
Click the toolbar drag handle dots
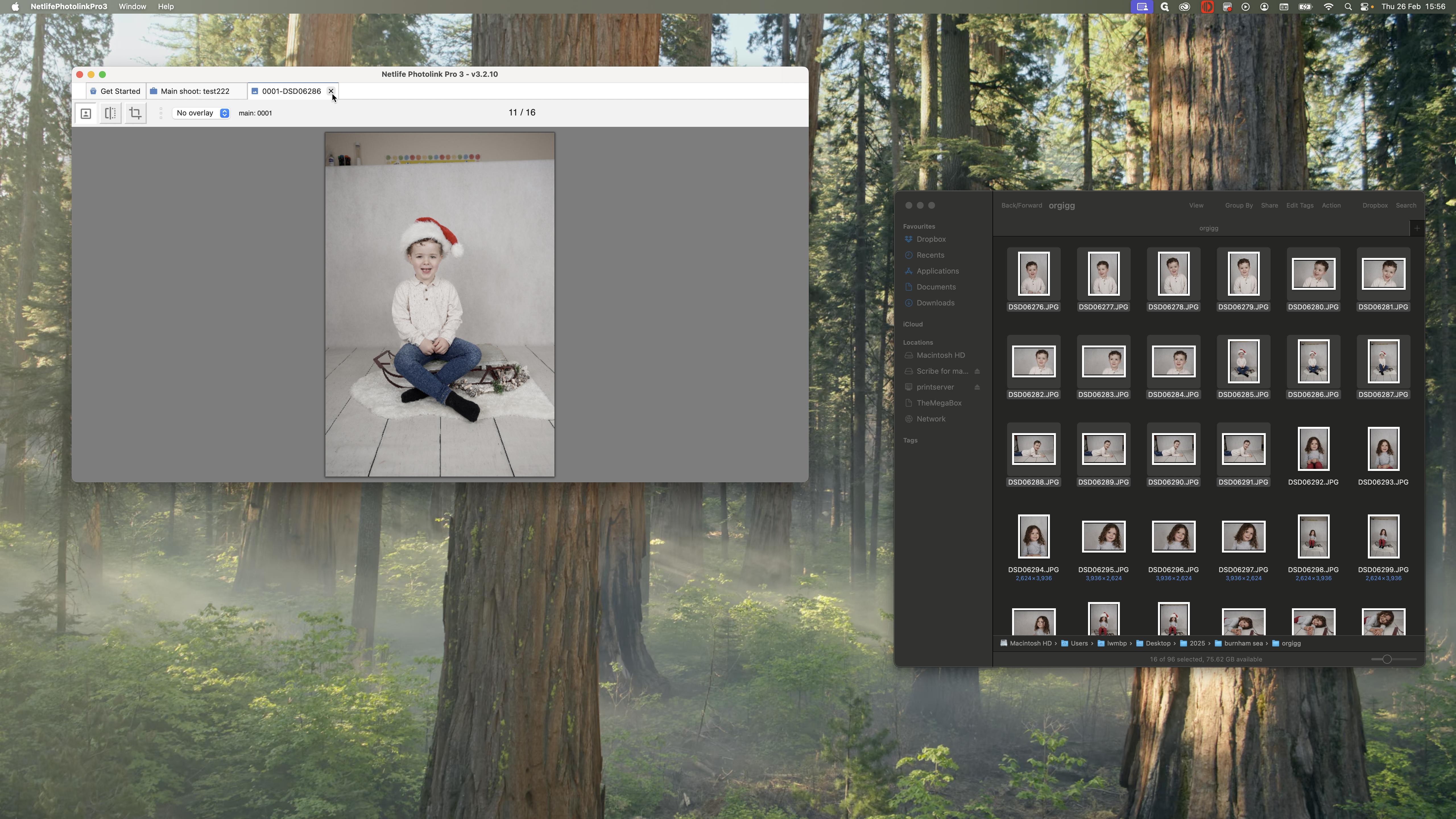point(161,113)
